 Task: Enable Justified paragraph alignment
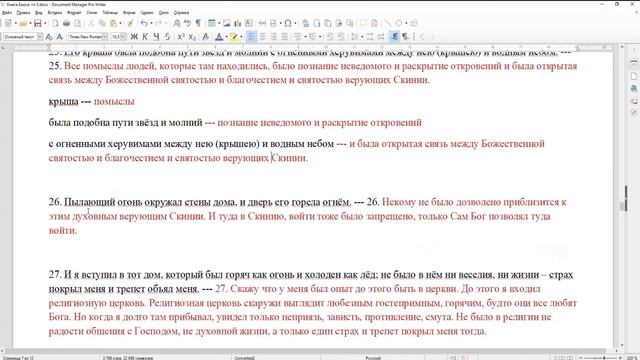click(x=284, y=37)
